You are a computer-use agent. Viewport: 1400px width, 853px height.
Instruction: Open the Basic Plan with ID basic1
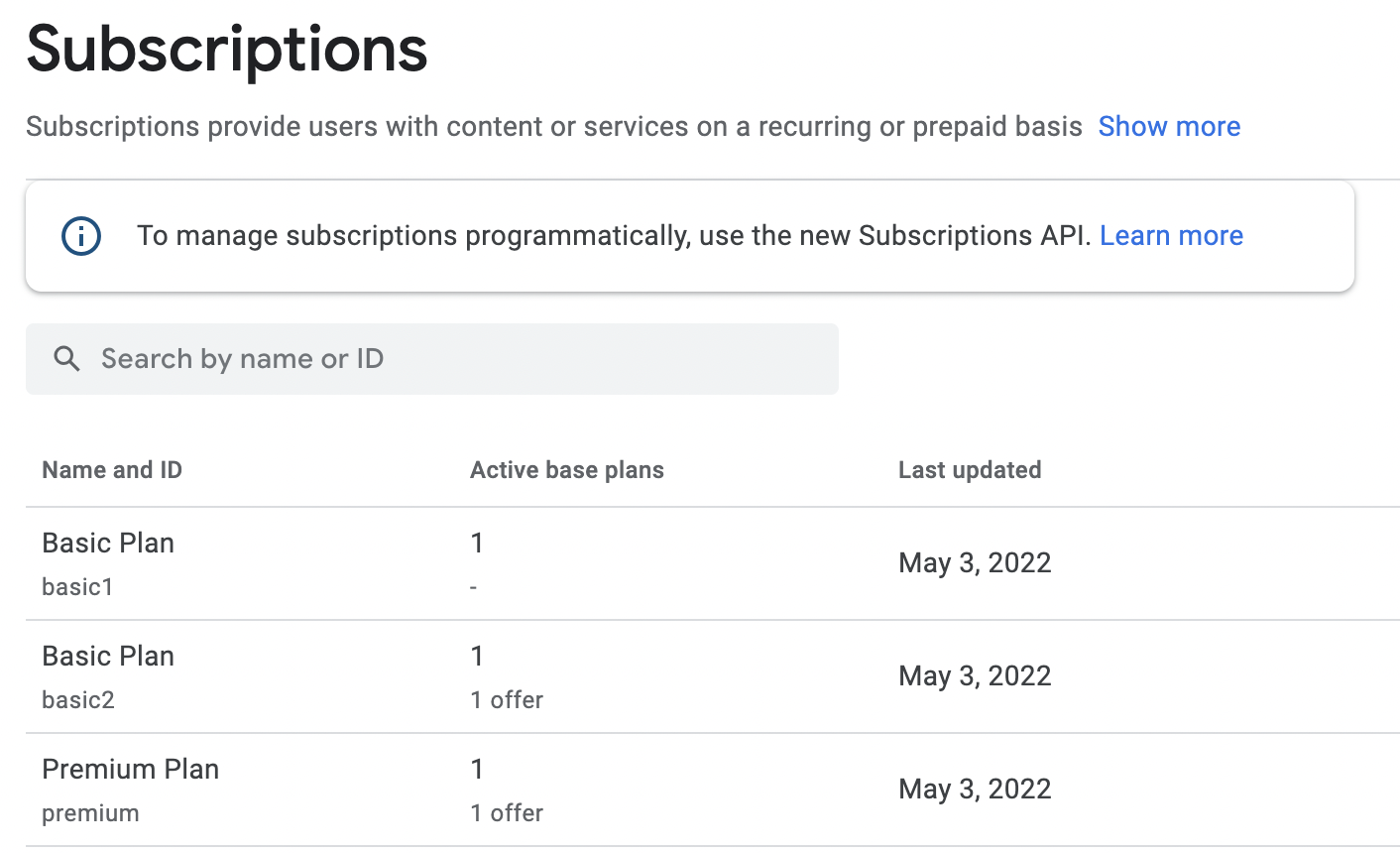[x=108, y=544]
